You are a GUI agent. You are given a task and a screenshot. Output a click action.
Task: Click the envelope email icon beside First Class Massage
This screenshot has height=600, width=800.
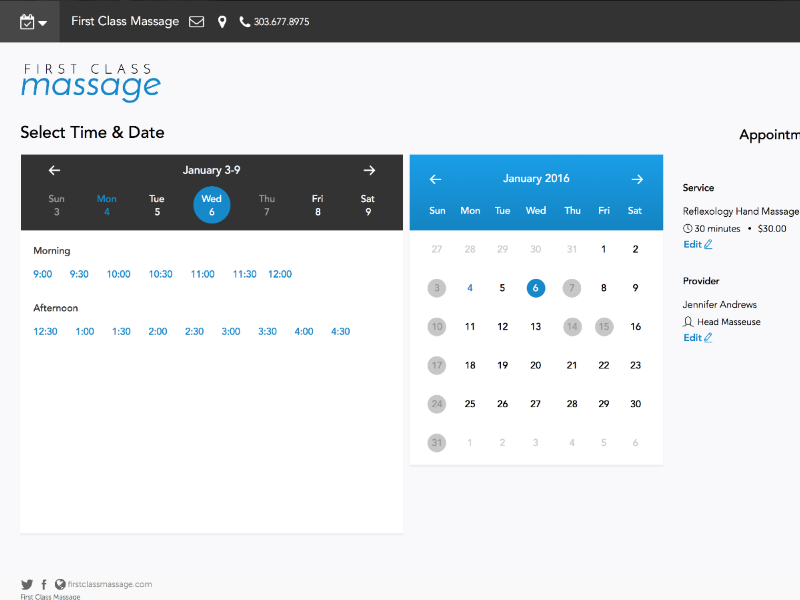(196, 20)
